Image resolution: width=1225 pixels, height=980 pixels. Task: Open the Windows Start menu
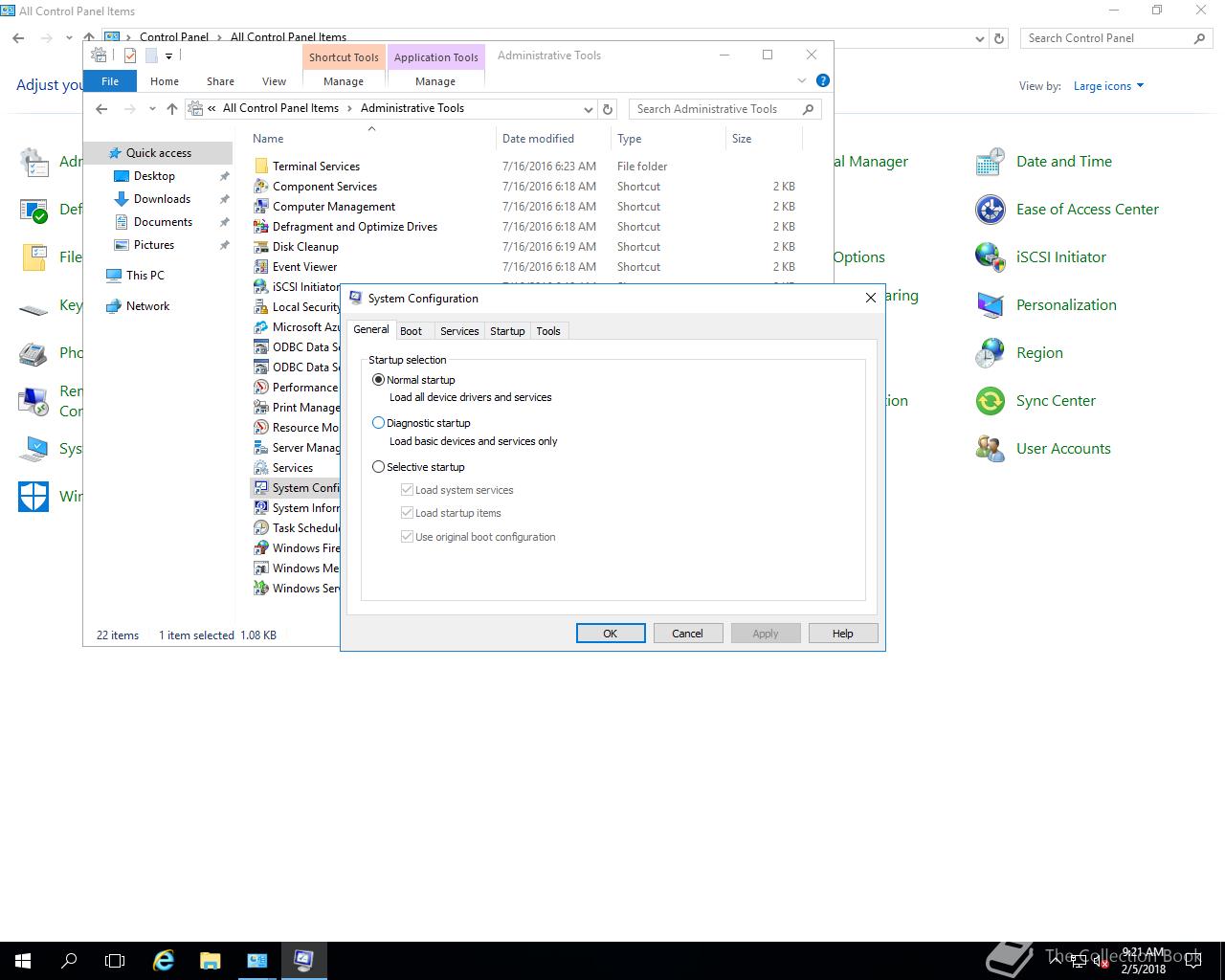(23, 960)
